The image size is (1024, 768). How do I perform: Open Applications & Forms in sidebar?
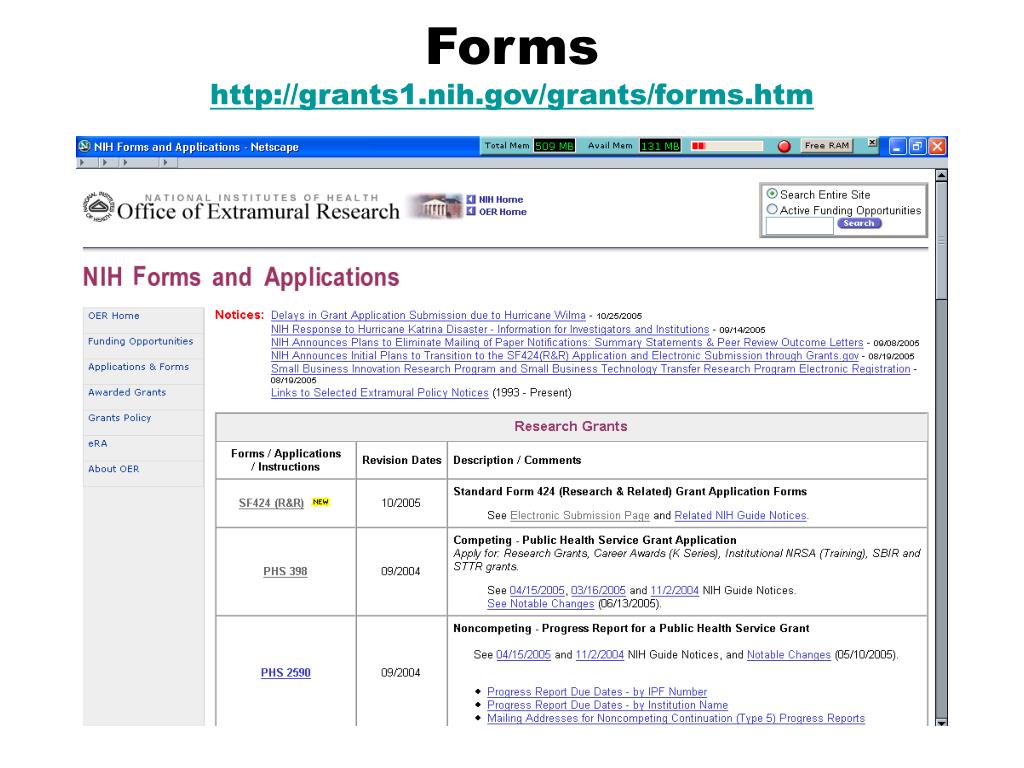[138, 366]
